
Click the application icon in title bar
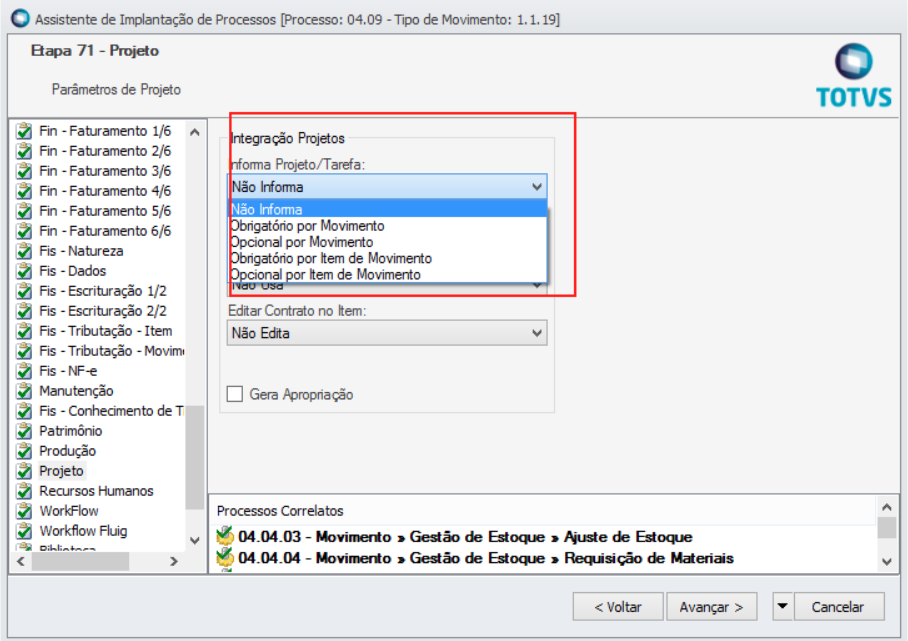pos(20,19)
